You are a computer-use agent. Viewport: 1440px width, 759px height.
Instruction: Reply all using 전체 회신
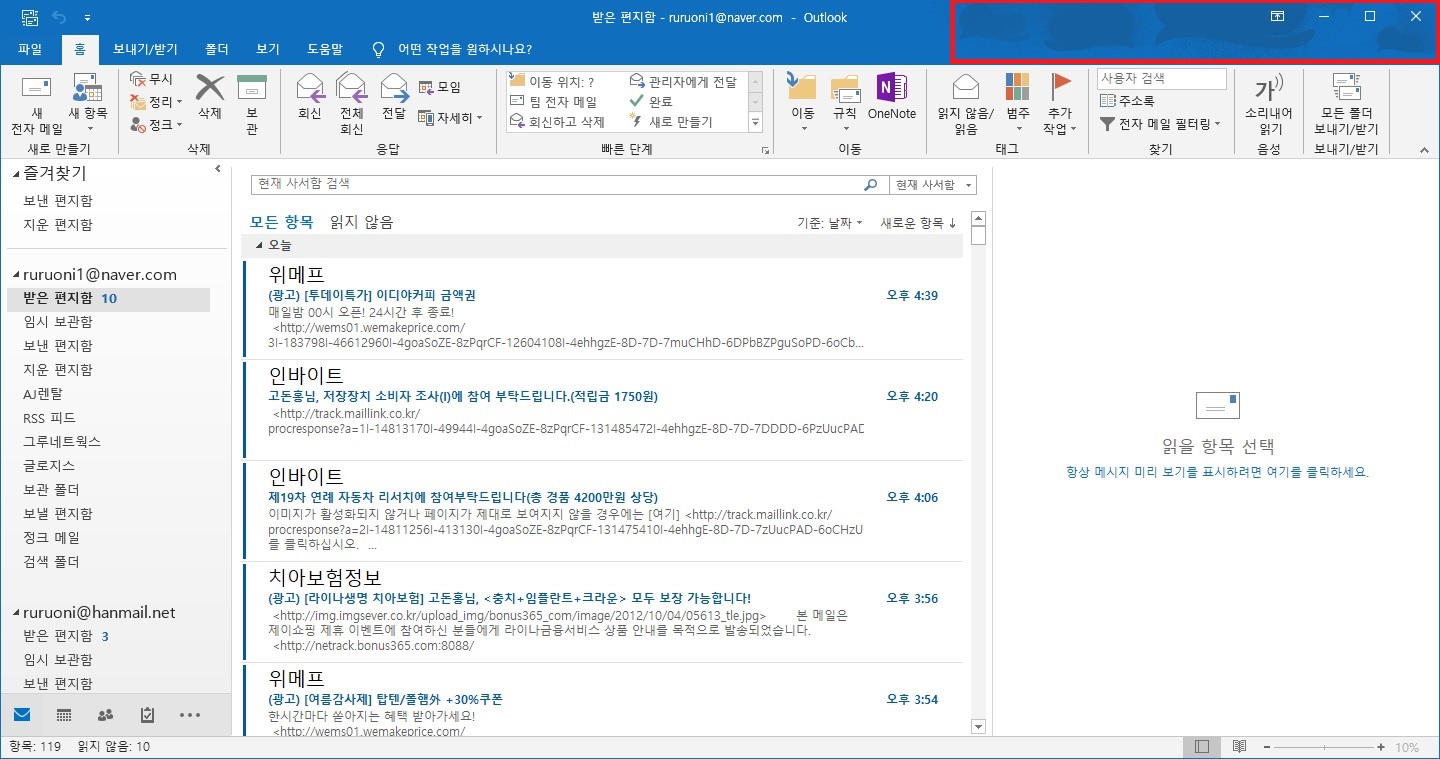(351, 105)
